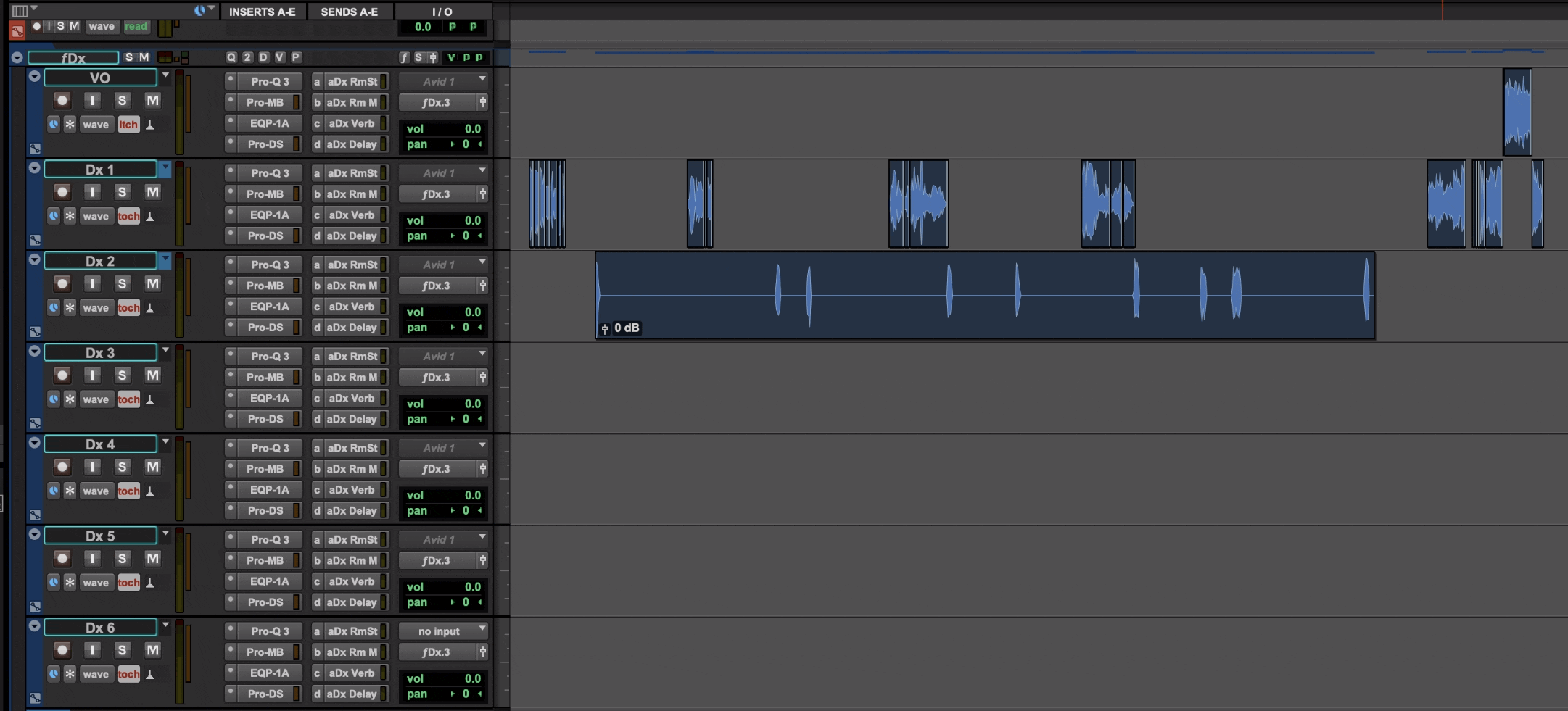Record-enable the Dx 6 track
Screen dimensions: 1568x711
pos(62,650)
